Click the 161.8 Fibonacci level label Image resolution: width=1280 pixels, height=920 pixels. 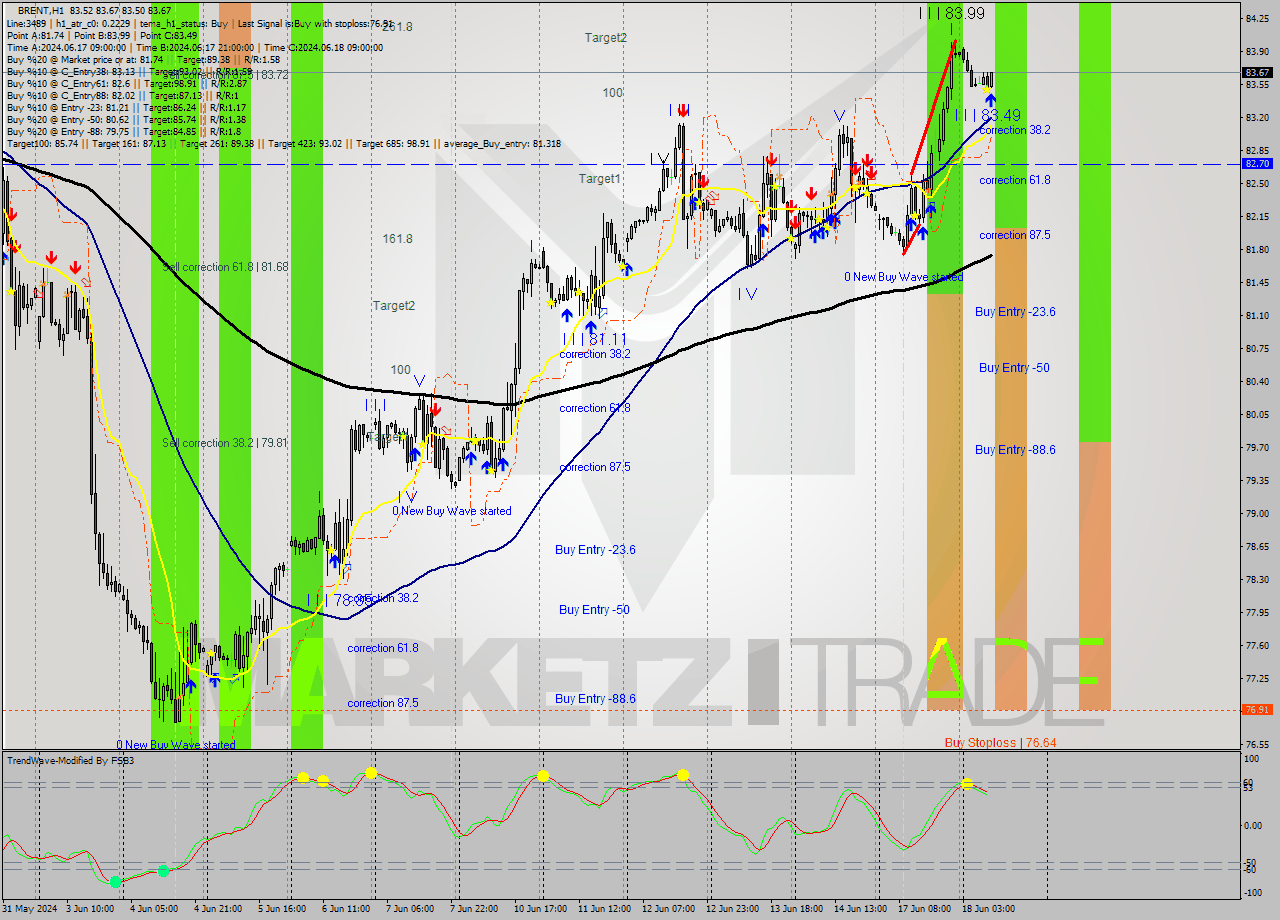click(397, 239)
